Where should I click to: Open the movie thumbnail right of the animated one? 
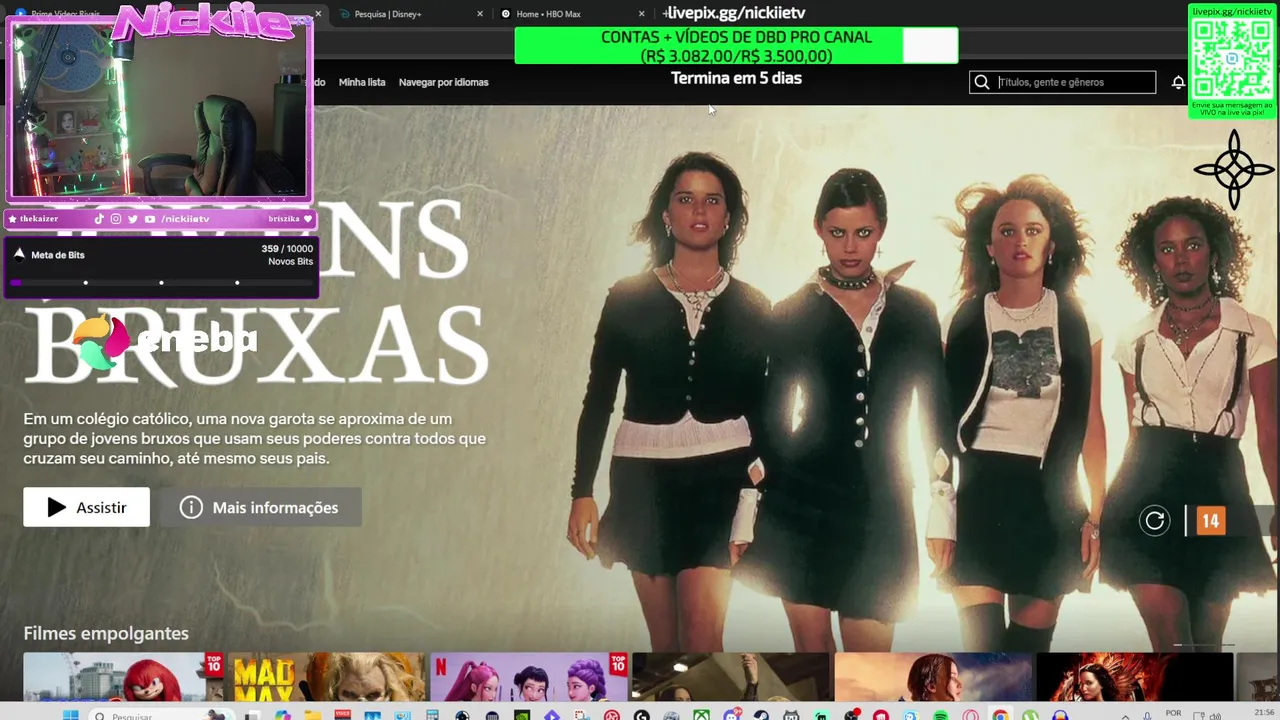coord(731,677)
